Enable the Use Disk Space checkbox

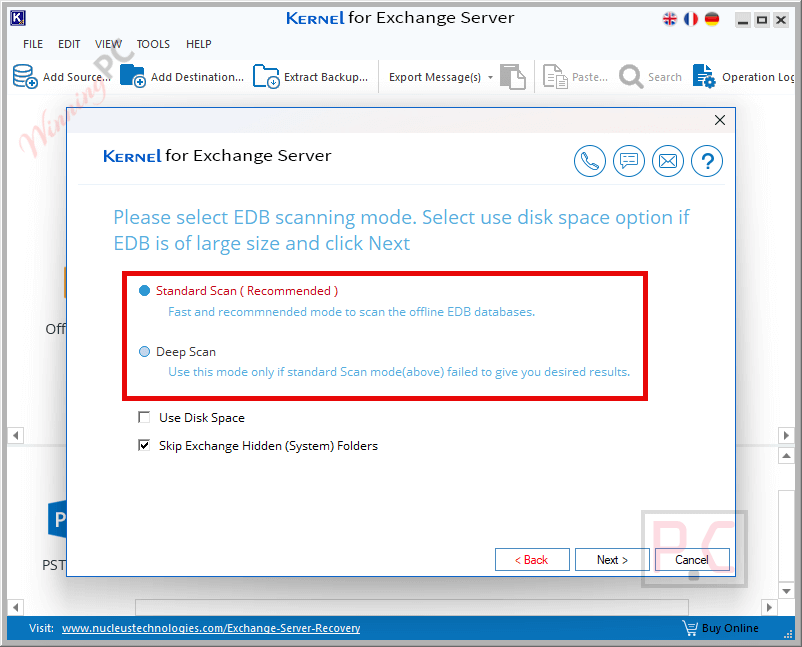coord(144,417)
